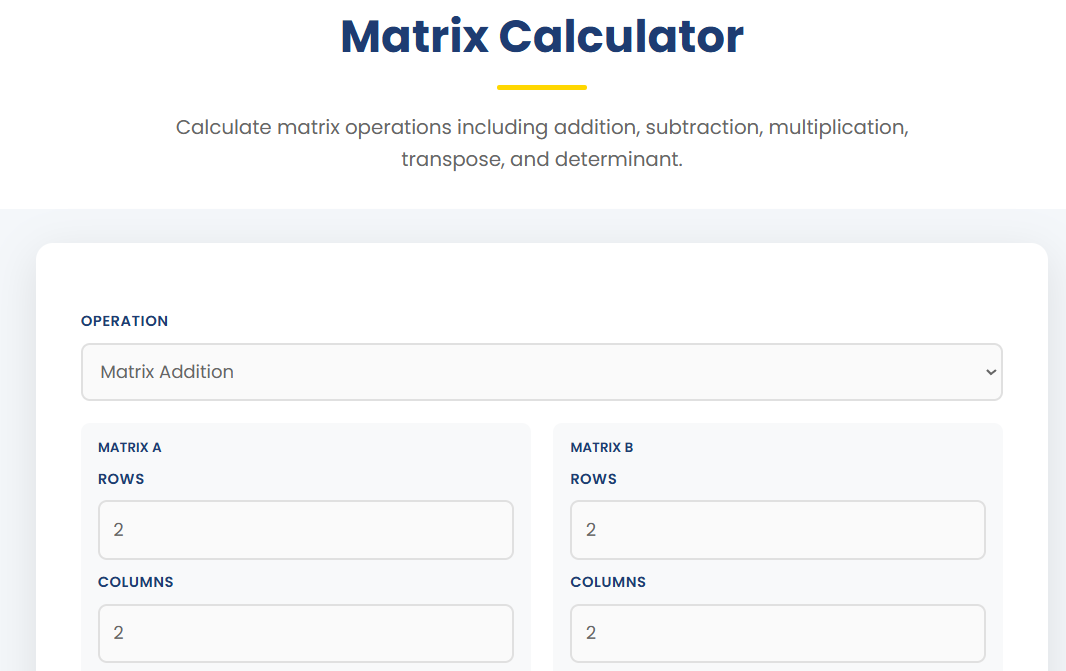Click the Matrix A rows input field
Screen dimensions: 1066x671
305,529
